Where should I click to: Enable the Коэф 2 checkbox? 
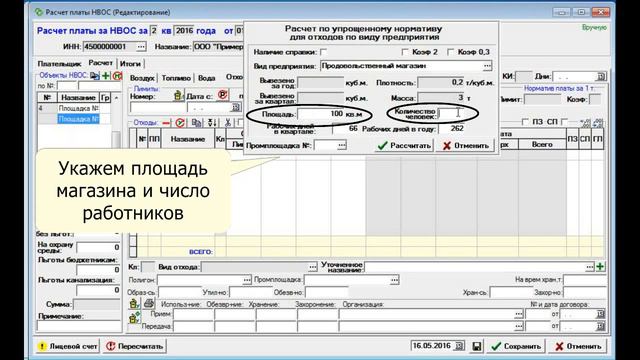[405, 52]
